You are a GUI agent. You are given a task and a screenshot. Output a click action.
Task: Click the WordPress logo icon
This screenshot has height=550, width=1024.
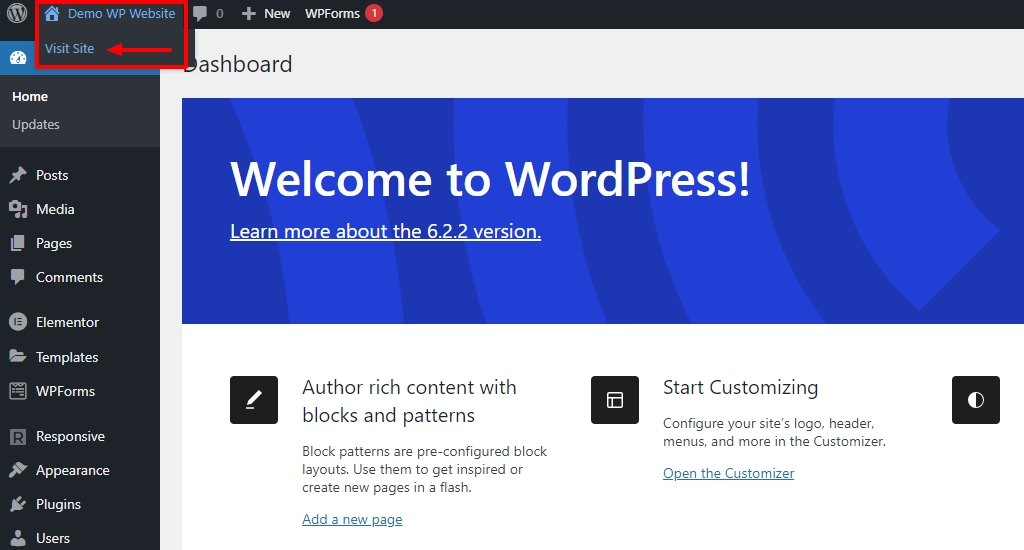(16, 12)
